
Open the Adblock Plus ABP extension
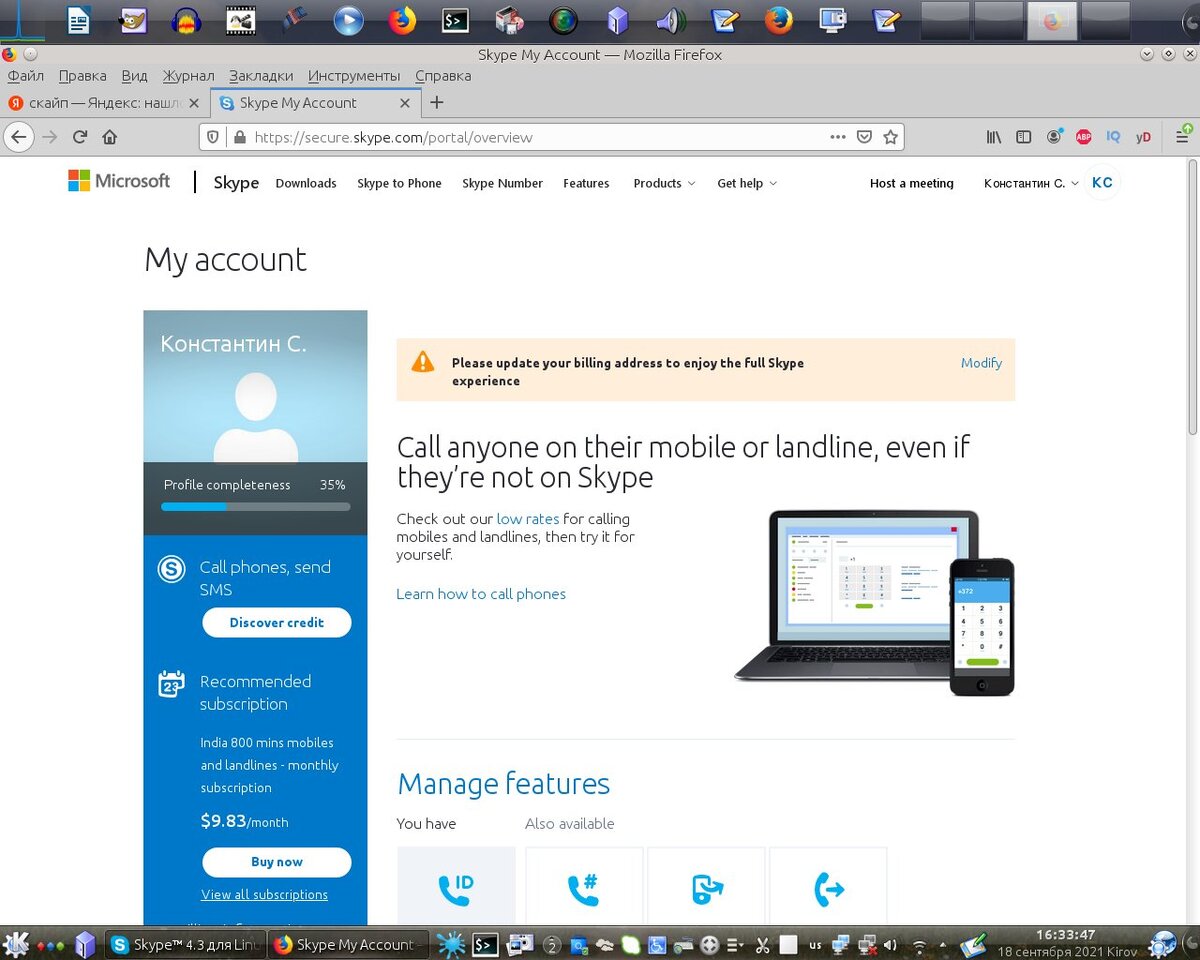click(x=1084, y=137)
